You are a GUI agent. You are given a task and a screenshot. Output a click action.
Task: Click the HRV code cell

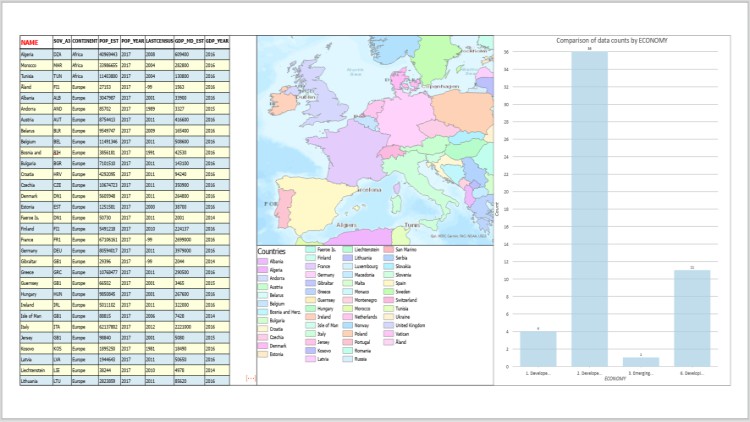point(62,174)
